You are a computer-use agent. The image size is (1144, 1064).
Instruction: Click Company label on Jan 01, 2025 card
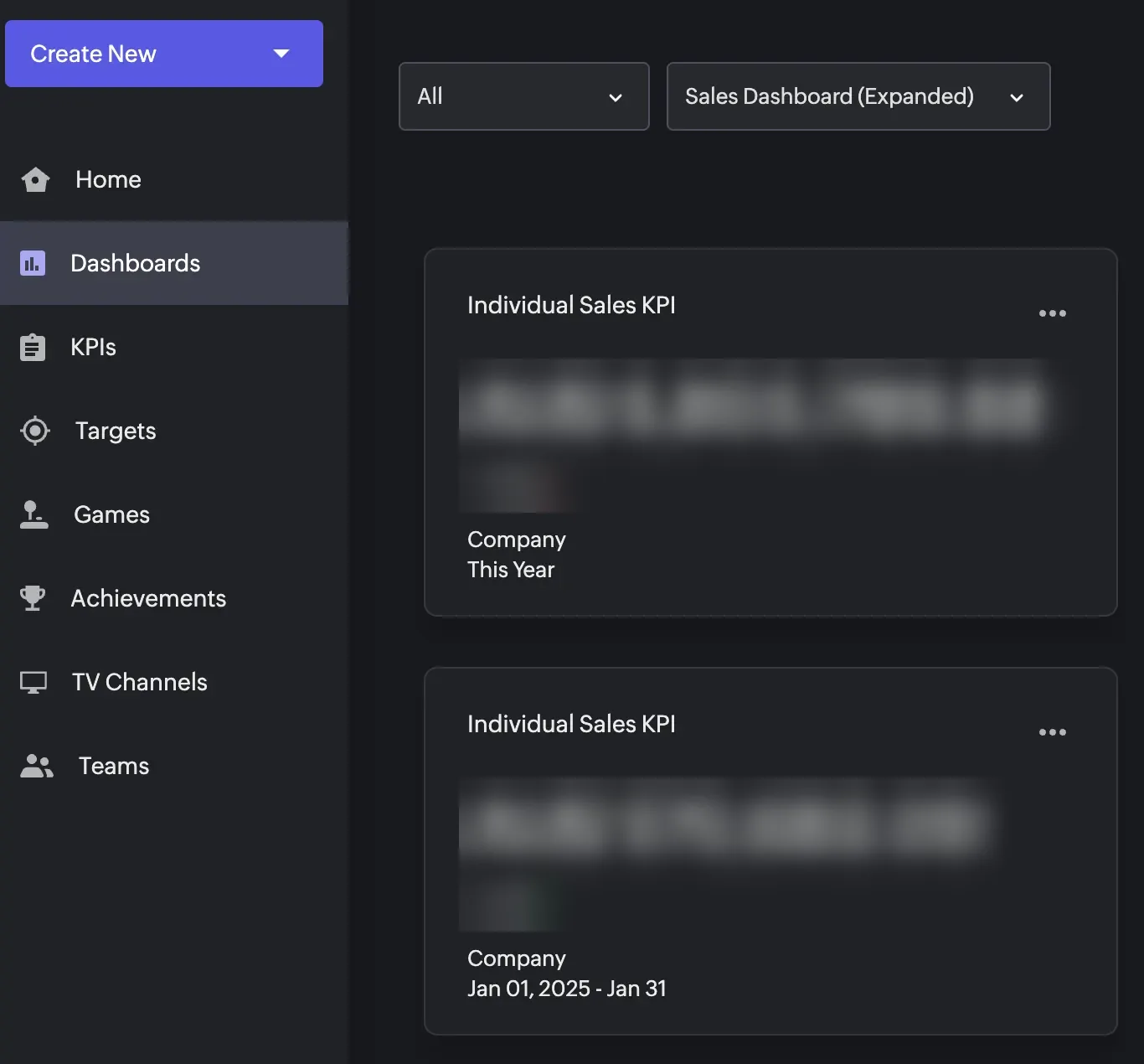click(517, 958)
